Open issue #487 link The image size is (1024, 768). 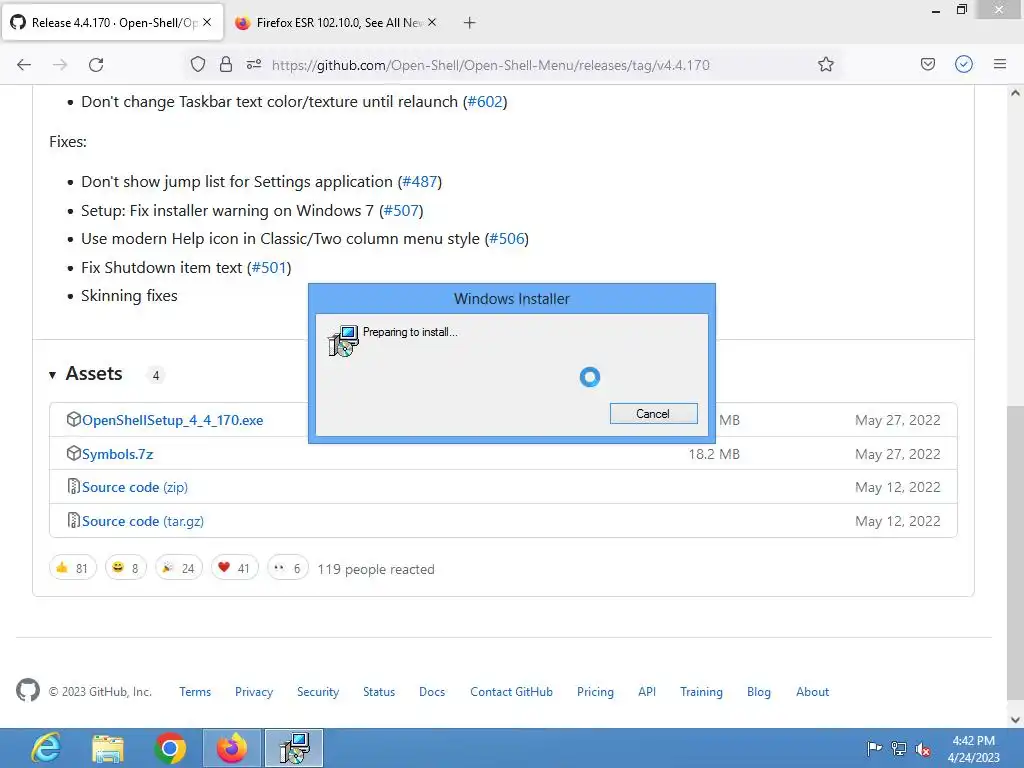pyautogui.click(x=420, y=182)
